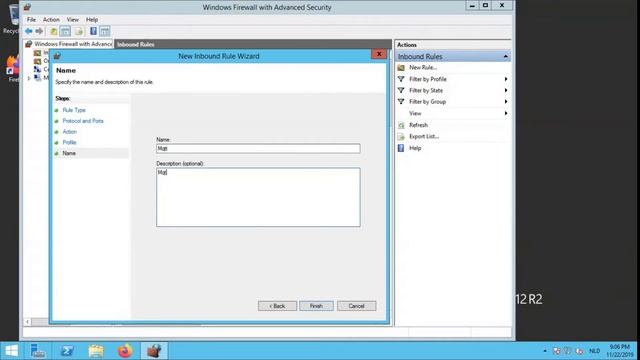Click the Windows Firewall taskbar button
Screen dimensions: 640x360
[x=154, y=351]
